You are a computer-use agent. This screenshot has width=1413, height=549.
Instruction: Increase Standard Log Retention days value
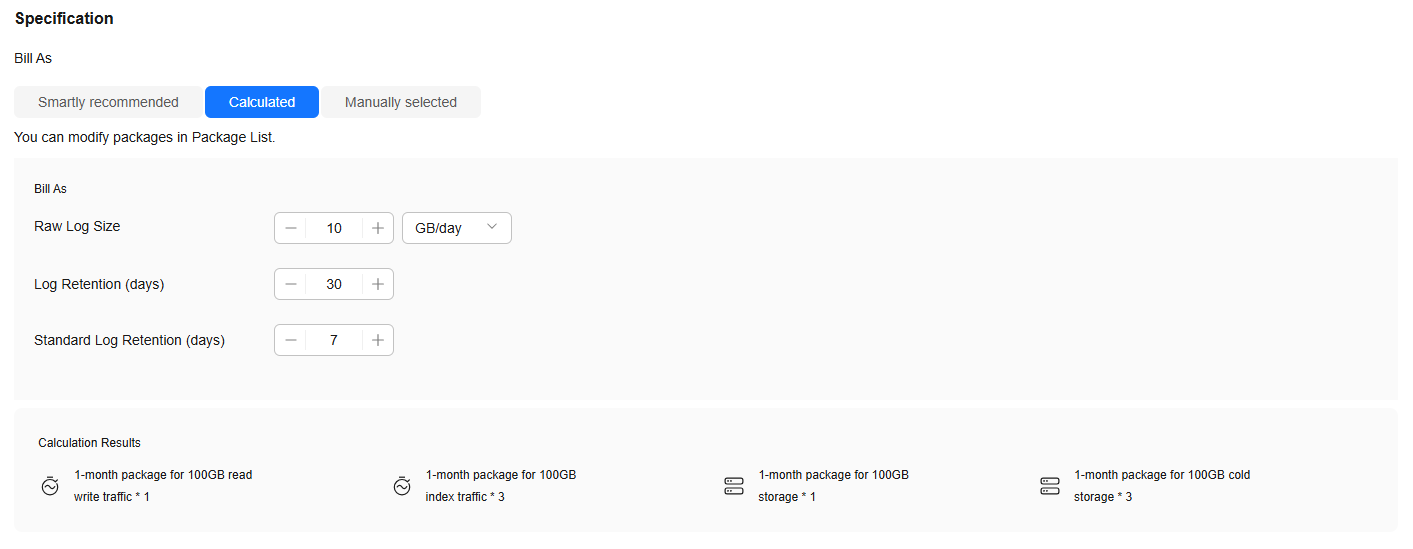[x=378, y=340]
